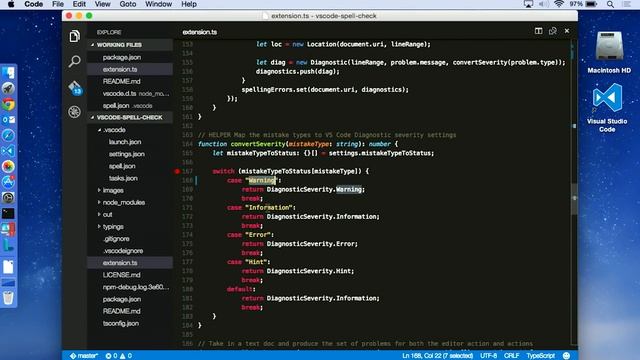Click the selected "Warning" string on line 168
Viewport: 640px width, 360px height.
261,180
